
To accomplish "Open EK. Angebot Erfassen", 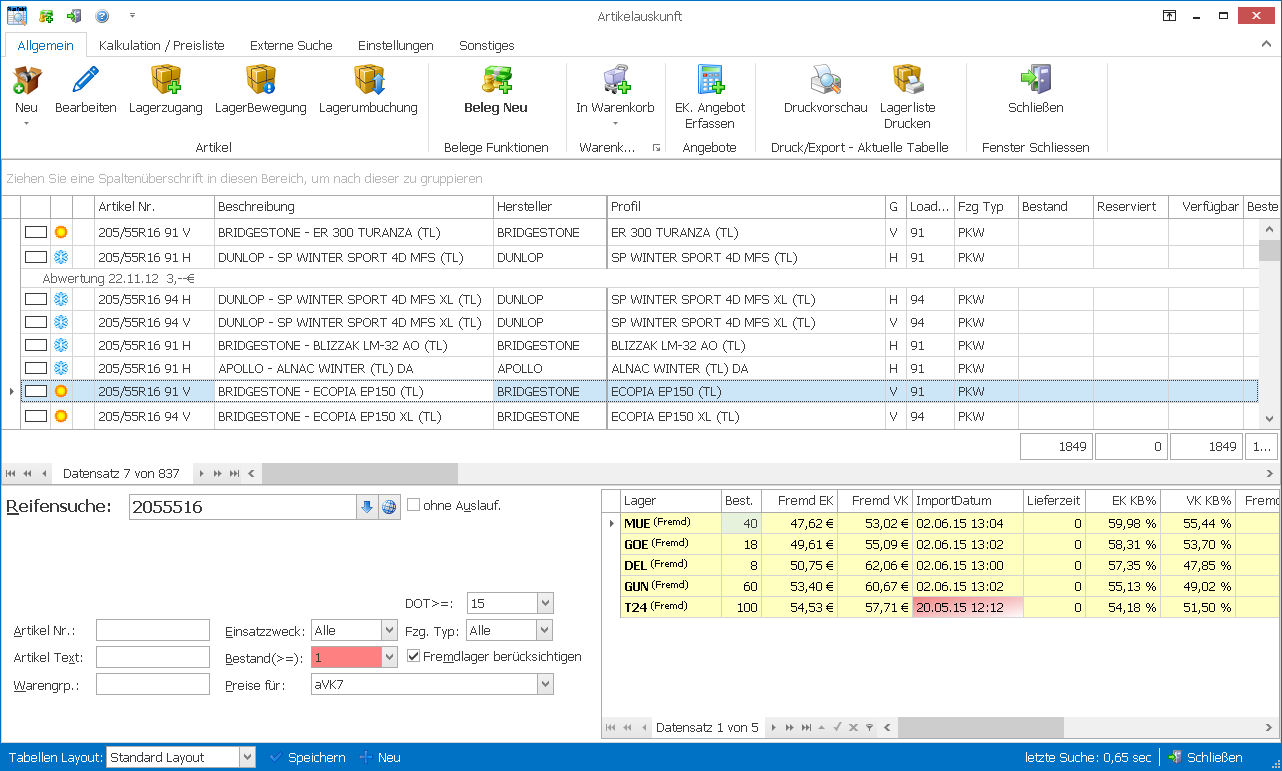I will point(710,98).
